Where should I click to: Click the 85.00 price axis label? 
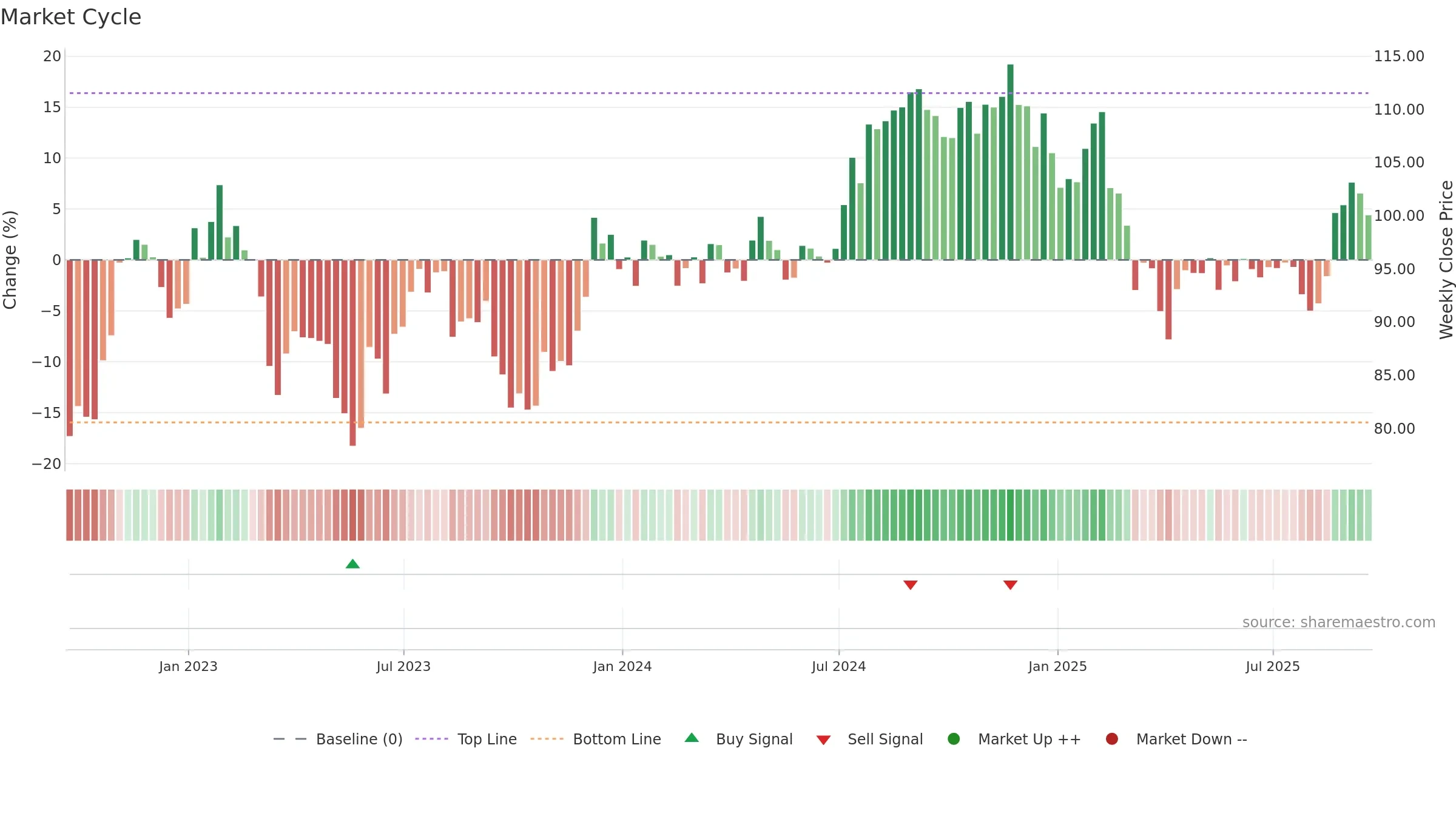pyautogui.click(x=1395, y=376)
